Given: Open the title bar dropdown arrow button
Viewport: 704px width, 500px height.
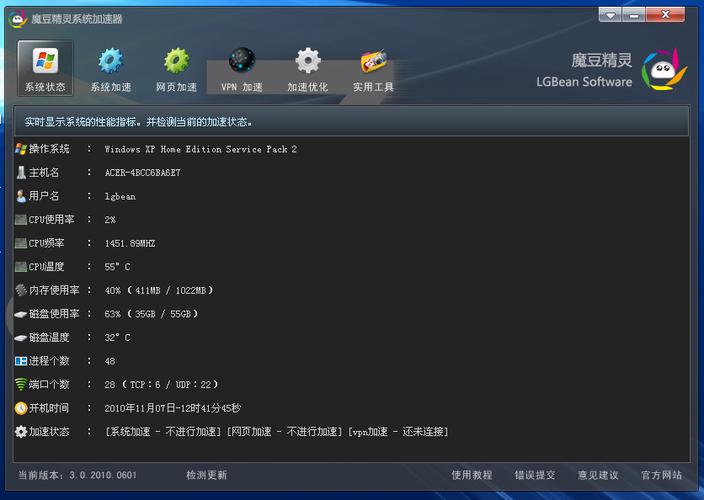Looking at the screenshot, I should (x=610, y=15).
